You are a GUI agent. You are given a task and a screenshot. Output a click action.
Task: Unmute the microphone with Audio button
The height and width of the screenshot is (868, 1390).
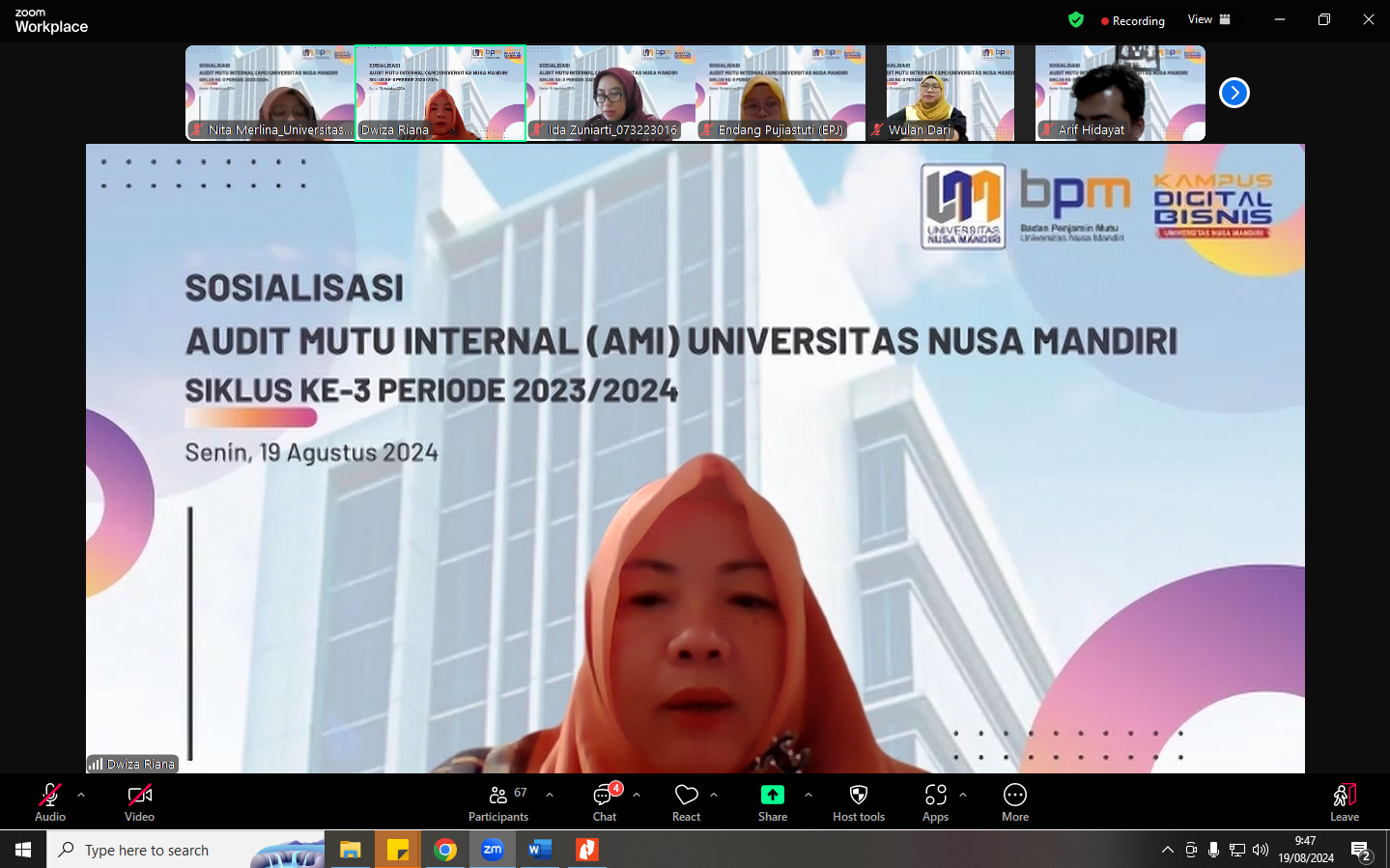pos(50,801)
